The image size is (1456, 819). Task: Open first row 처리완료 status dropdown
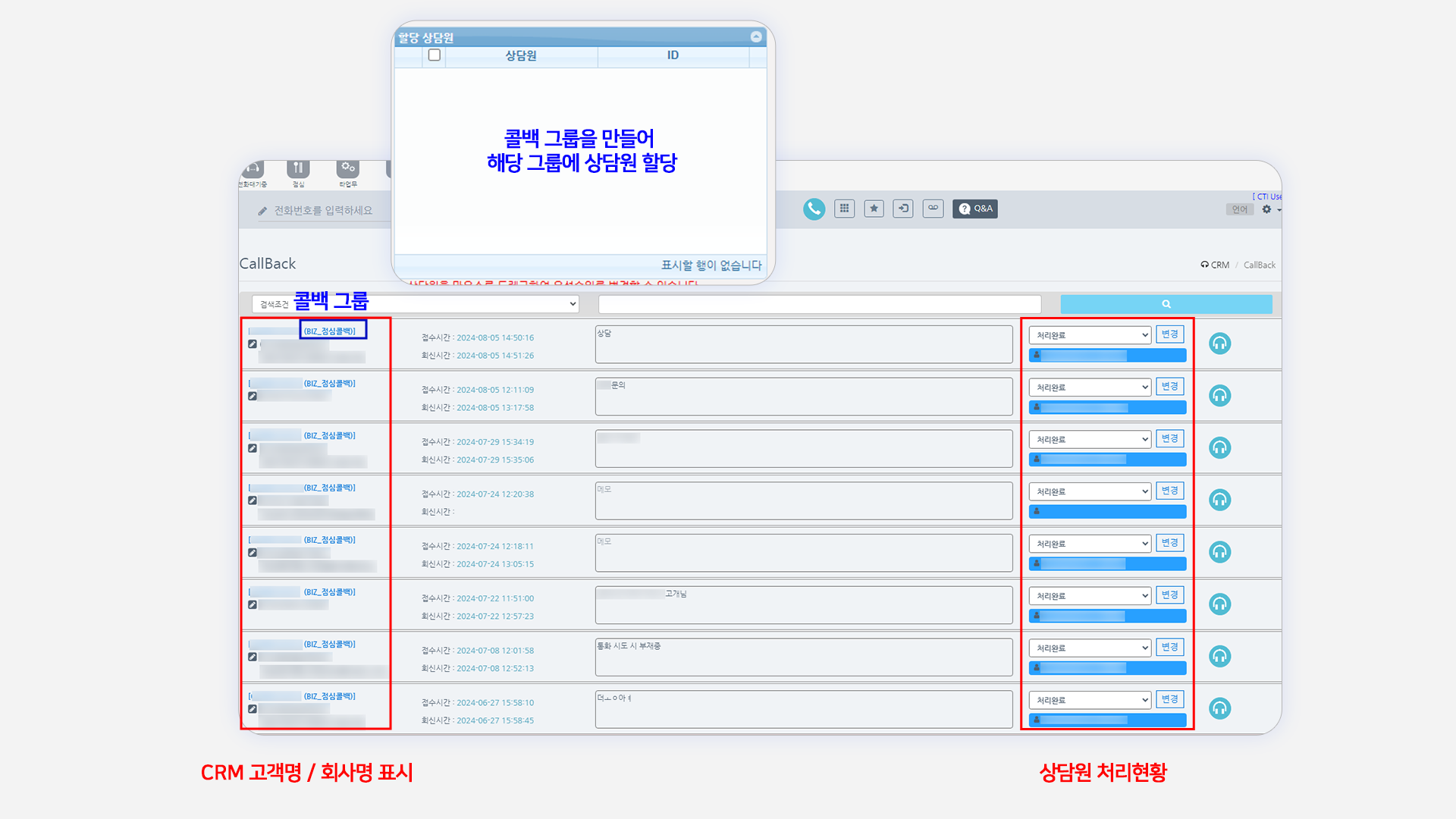1090,335
